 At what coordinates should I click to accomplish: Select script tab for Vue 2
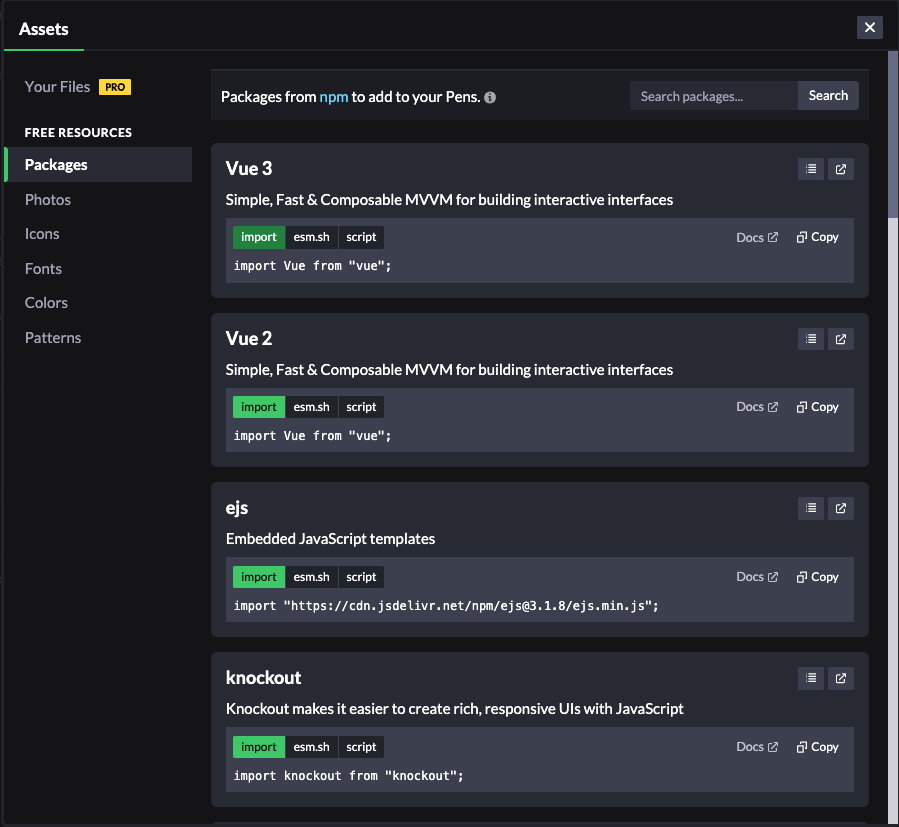[361, 407]
